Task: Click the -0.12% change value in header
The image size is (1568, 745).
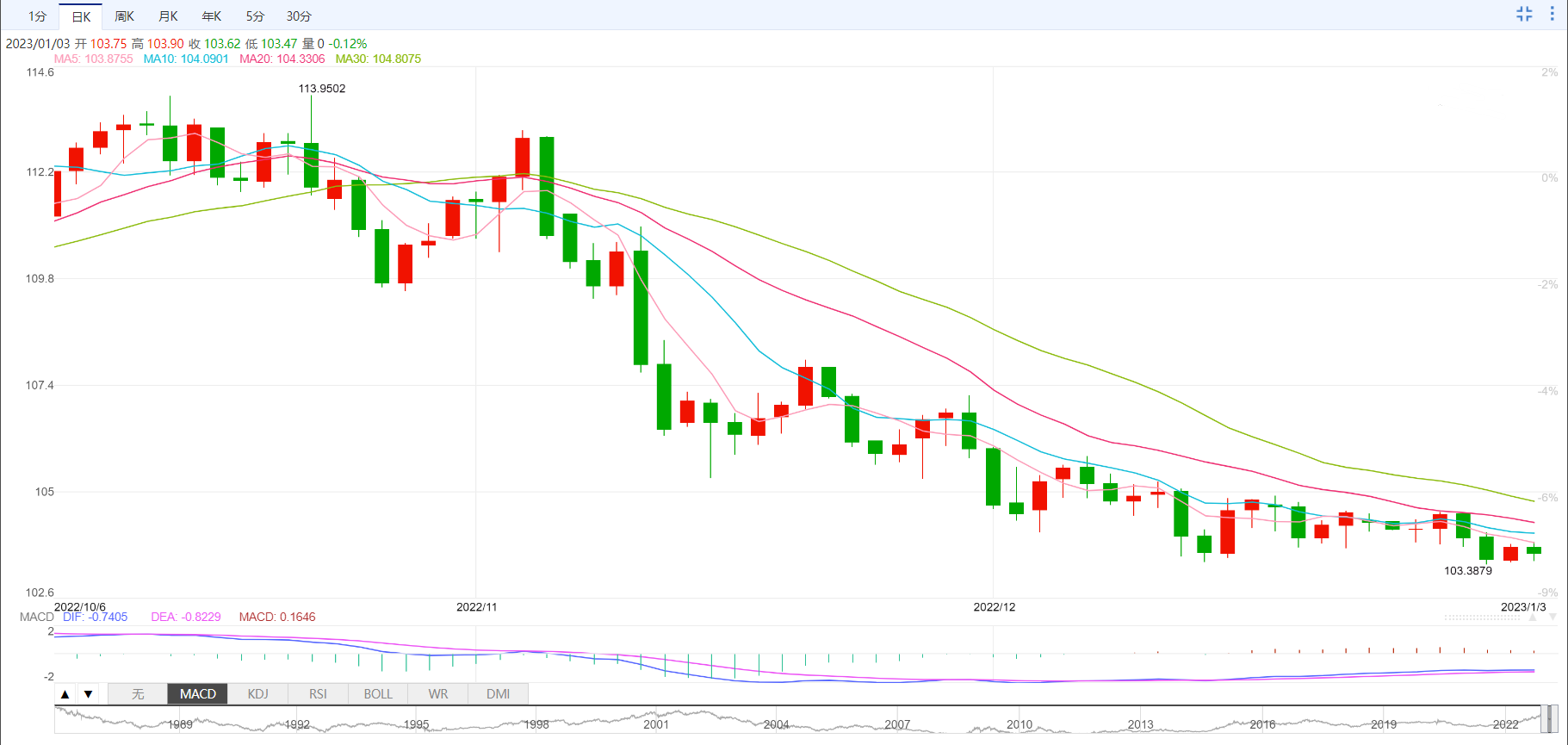Action: (x=348, y=44)
